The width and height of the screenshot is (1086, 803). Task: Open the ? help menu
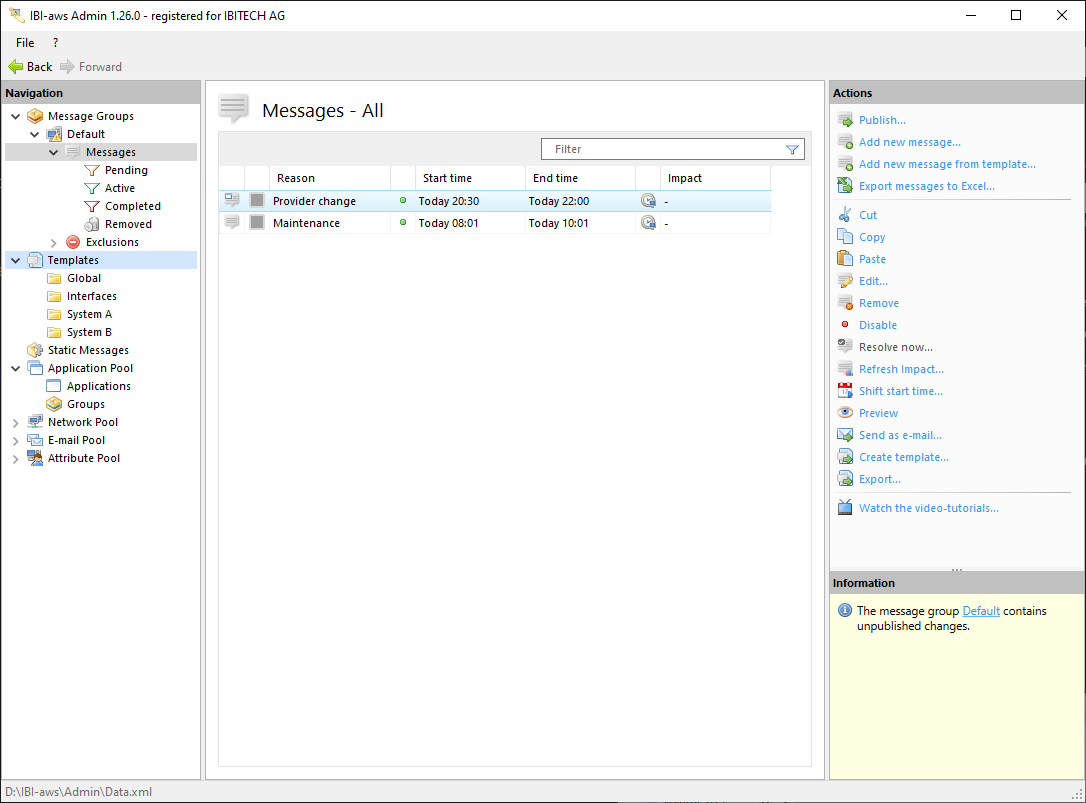pos(55,43)
